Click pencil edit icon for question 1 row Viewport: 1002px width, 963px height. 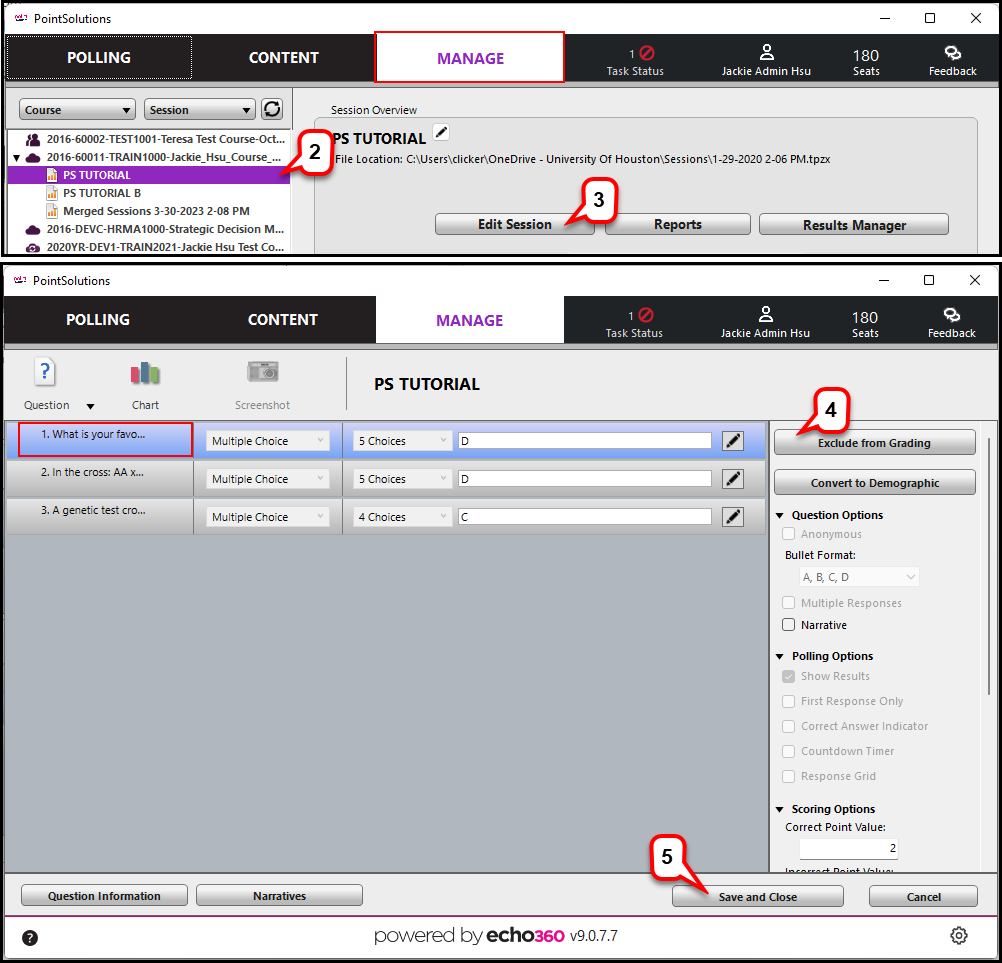click(733, 441)
